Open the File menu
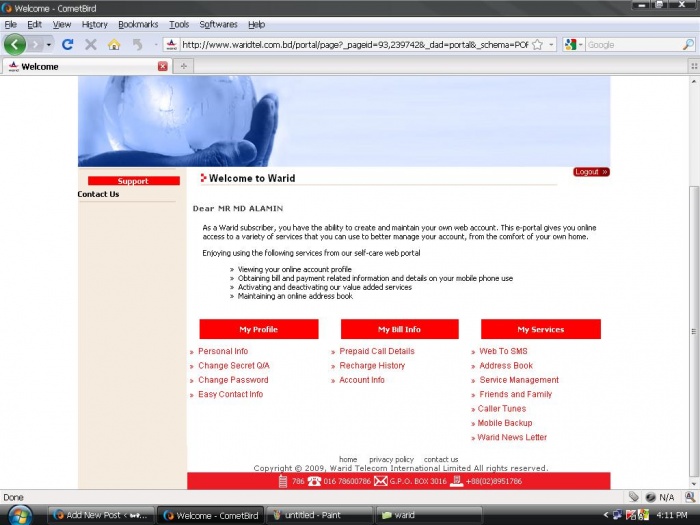 [11, 25]
